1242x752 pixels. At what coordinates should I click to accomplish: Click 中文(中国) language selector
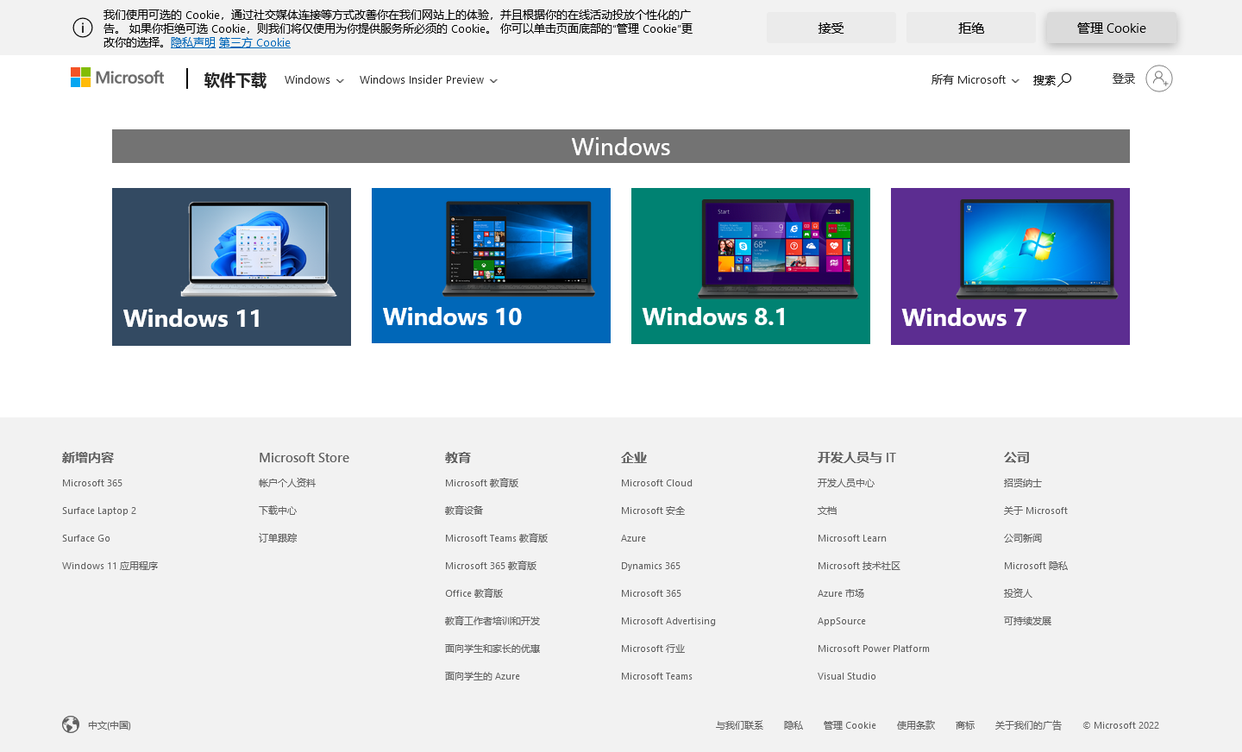click(109, 726)
